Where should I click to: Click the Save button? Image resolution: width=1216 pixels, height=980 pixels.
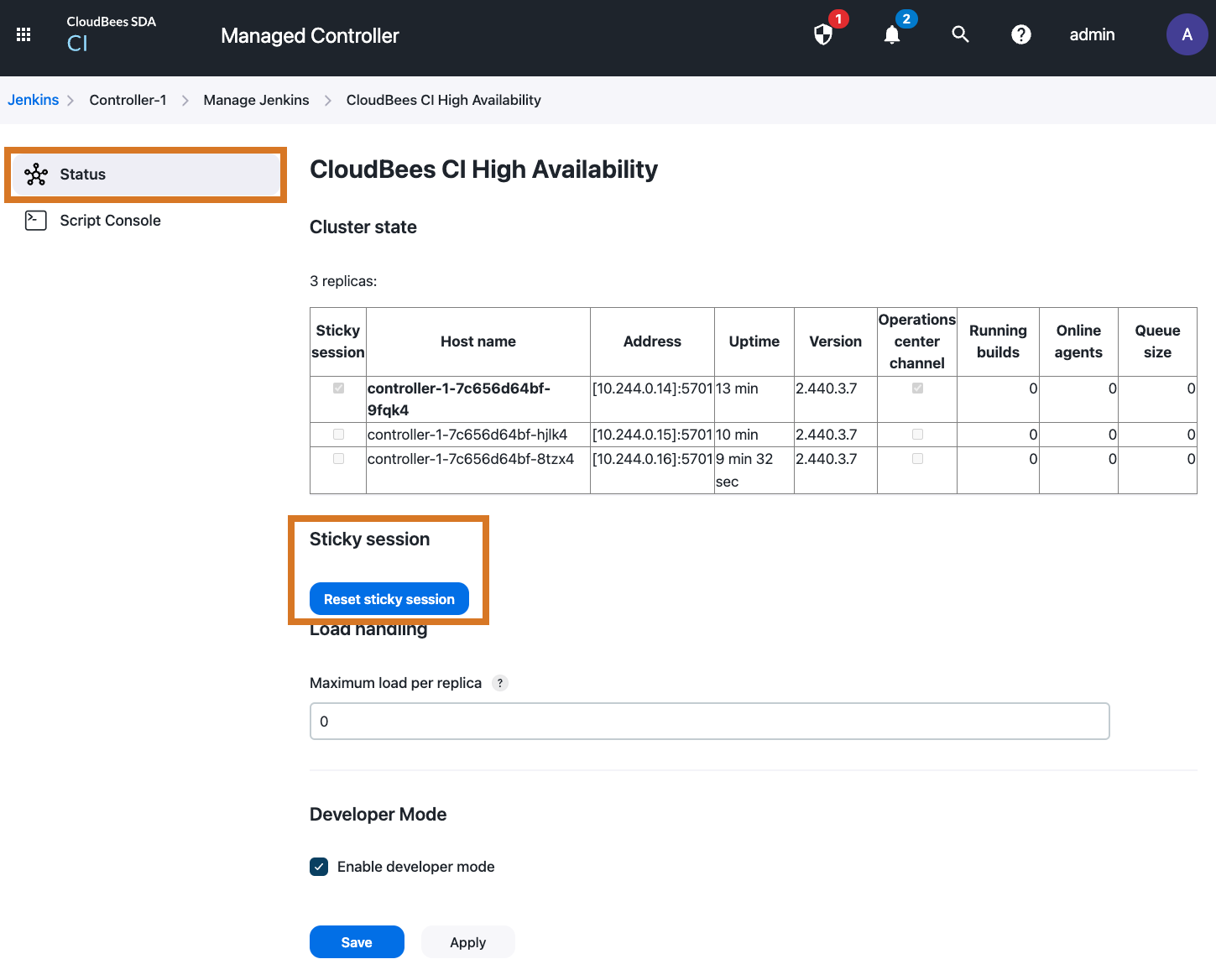pos(357,942)
